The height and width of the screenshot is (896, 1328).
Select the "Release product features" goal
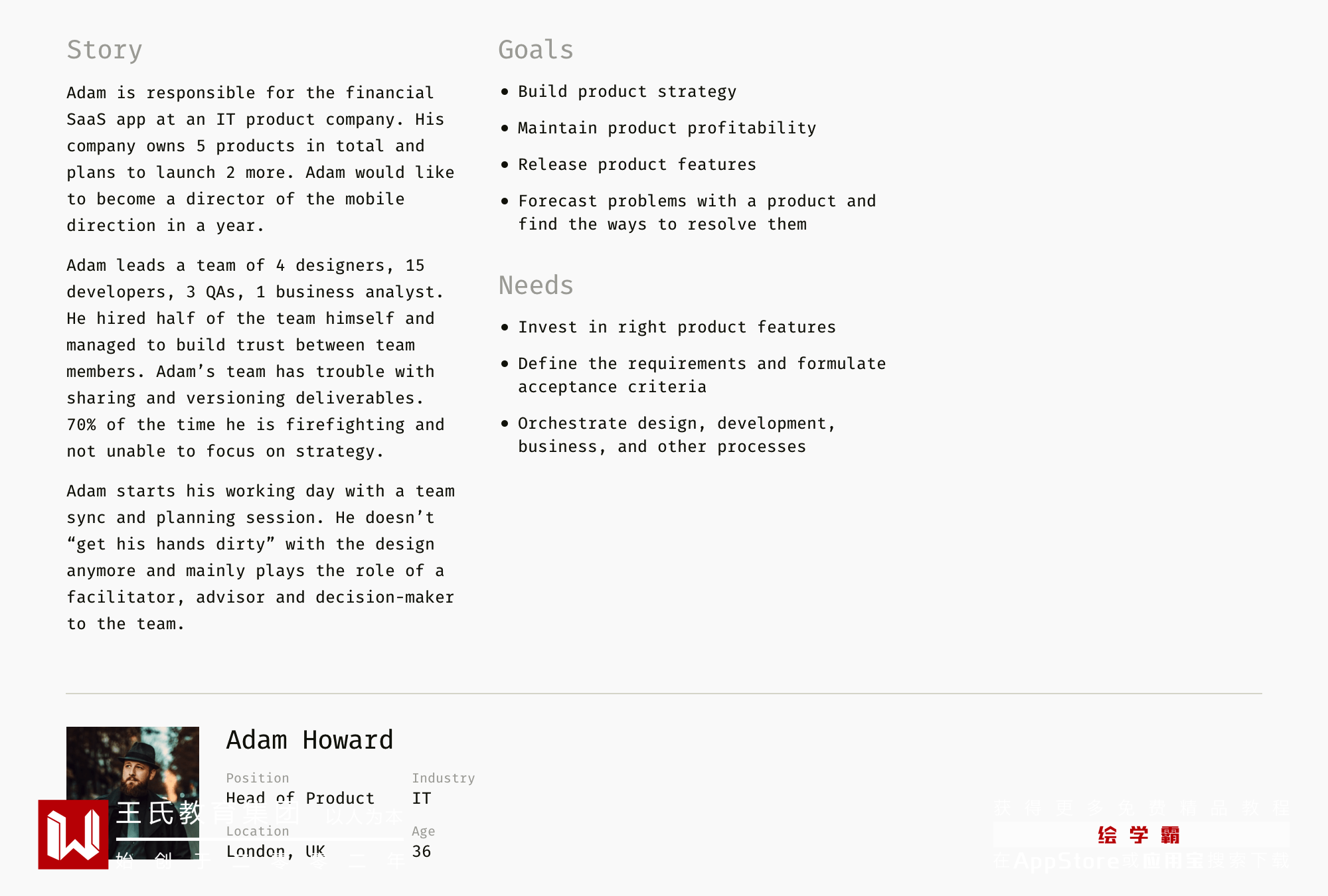click(637, 165)
